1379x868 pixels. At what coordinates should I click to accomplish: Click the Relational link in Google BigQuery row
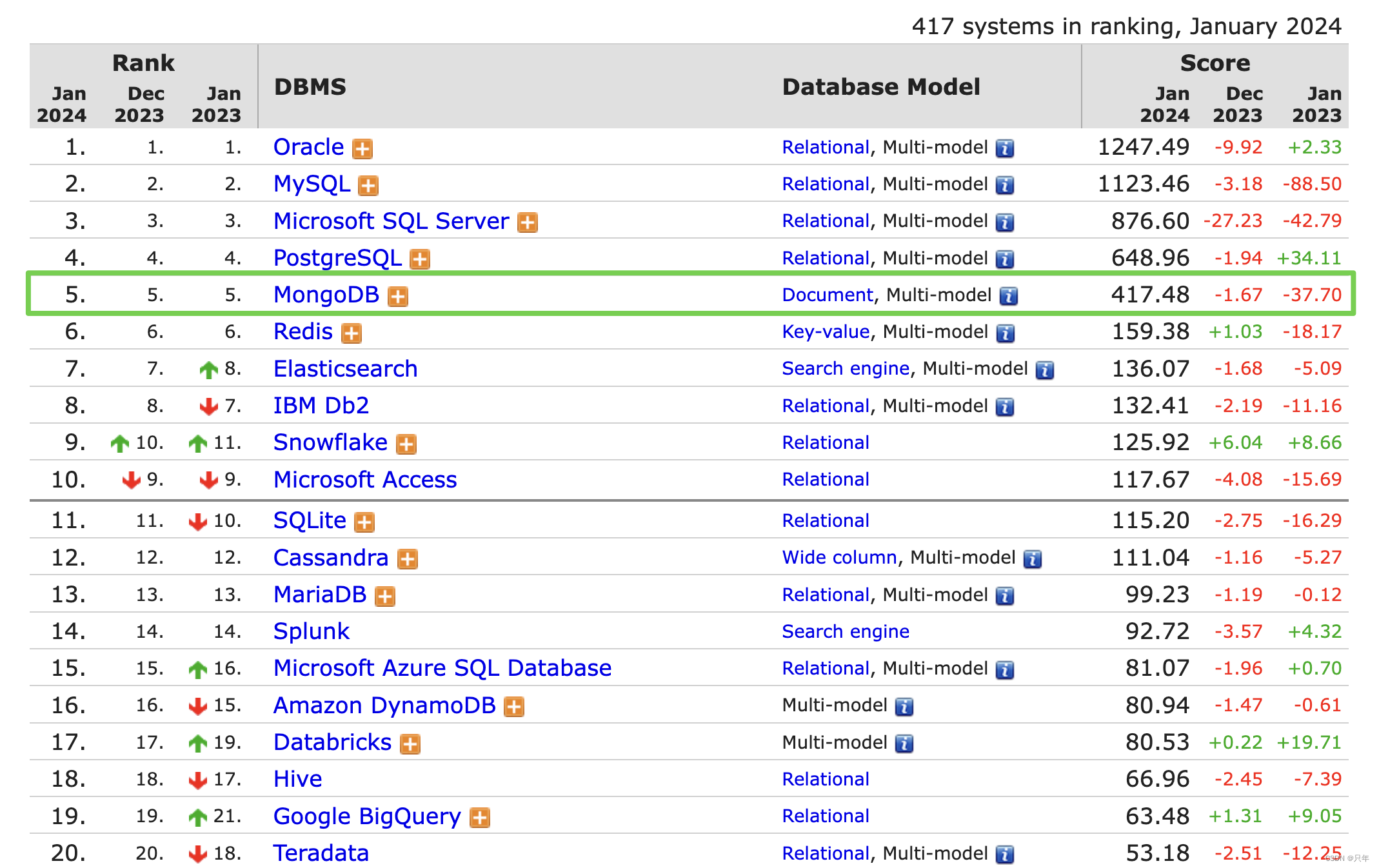[x=826, y=816]
